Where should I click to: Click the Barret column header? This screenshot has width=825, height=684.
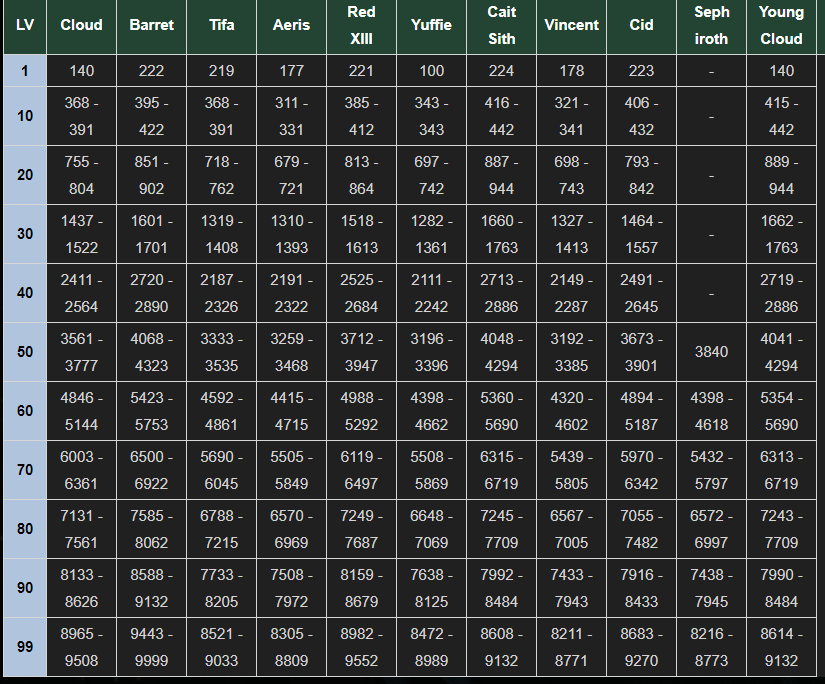(152, 25)
